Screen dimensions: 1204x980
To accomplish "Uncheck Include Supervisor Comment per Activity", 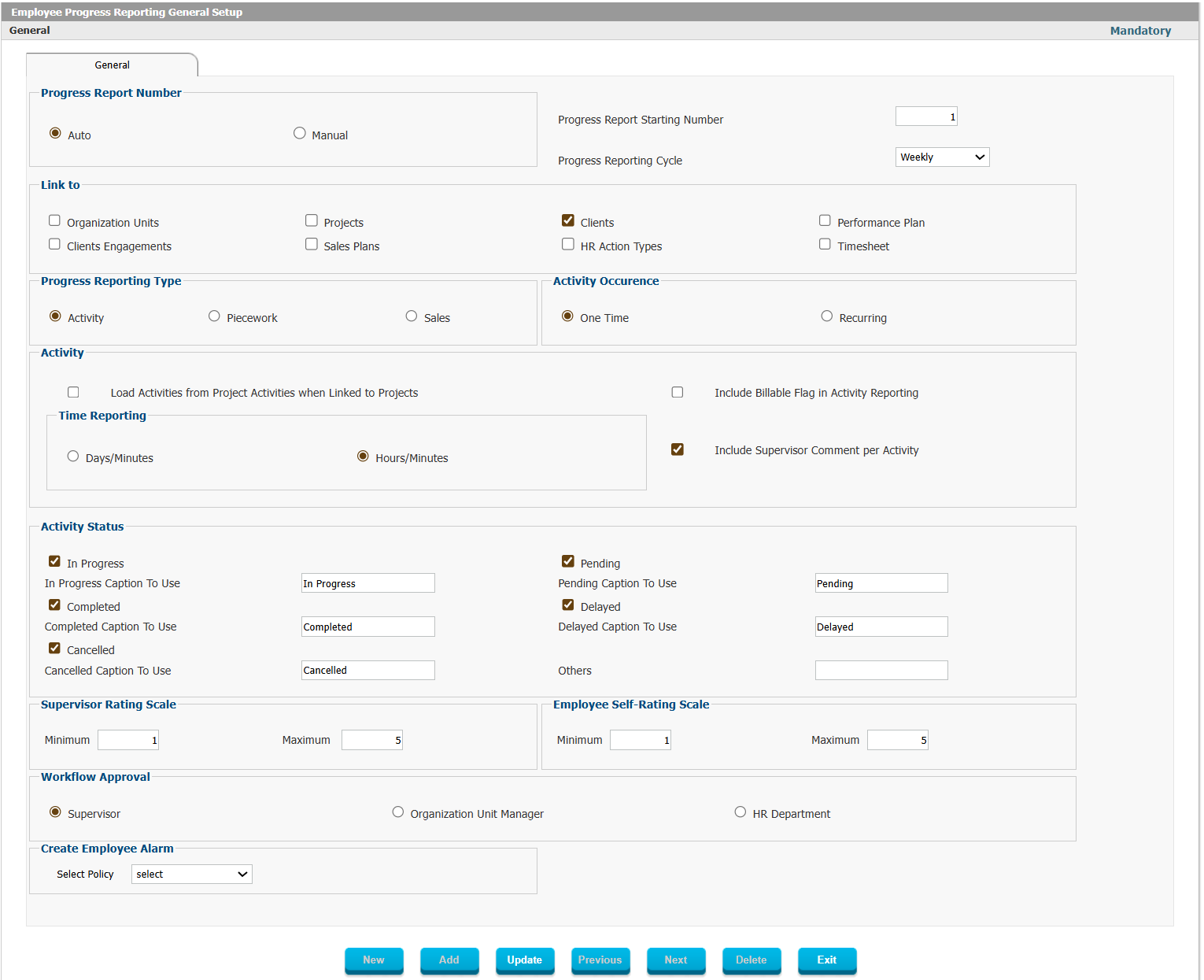I will click(678, 449).
